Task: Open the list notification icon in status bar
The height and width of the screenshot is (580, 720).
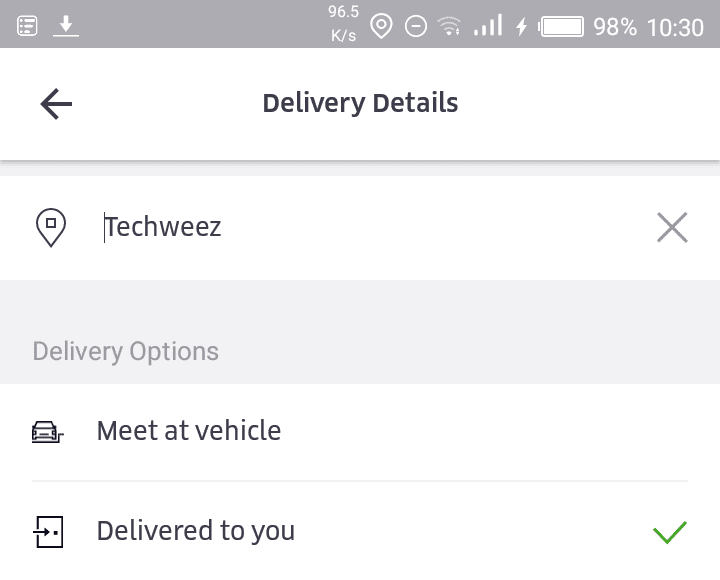Action: [27, 26]
